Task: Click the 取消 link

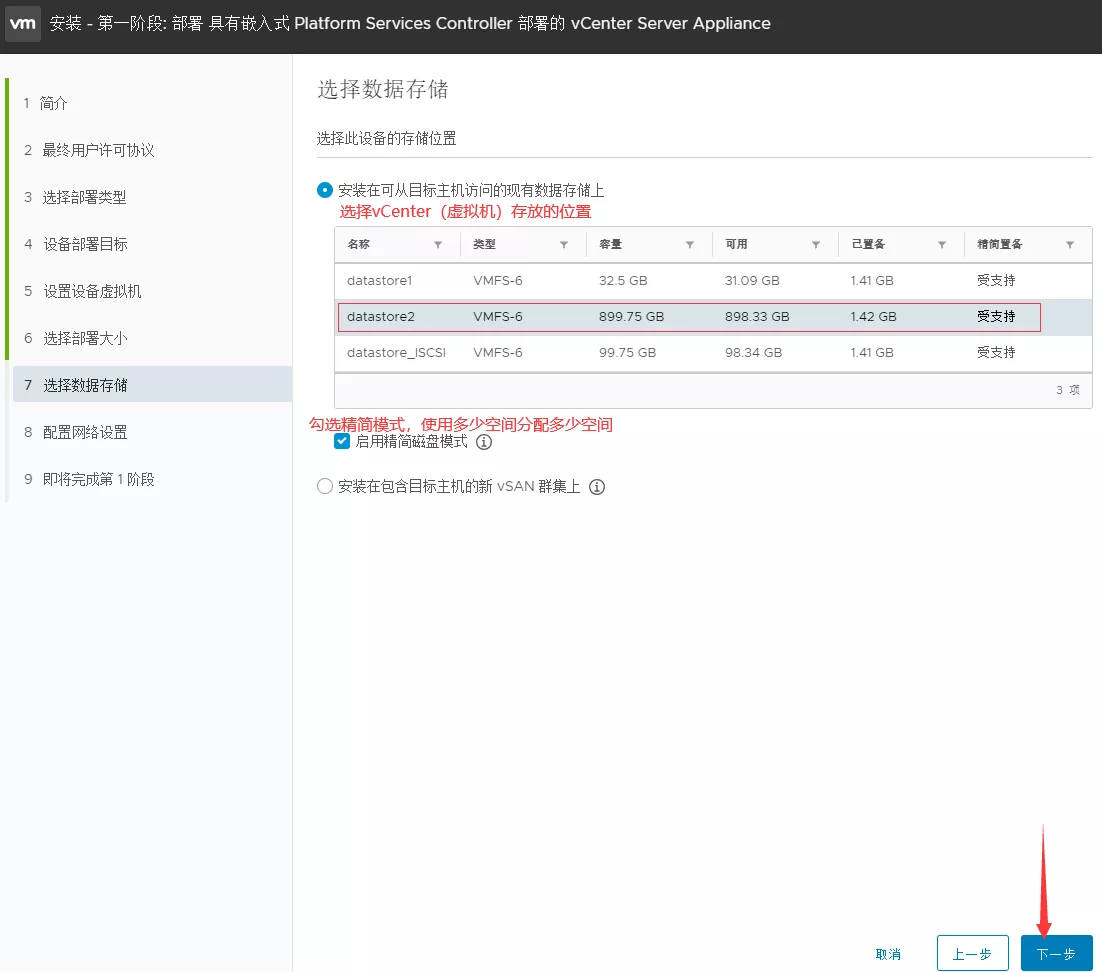Action: tap(888, 954)
